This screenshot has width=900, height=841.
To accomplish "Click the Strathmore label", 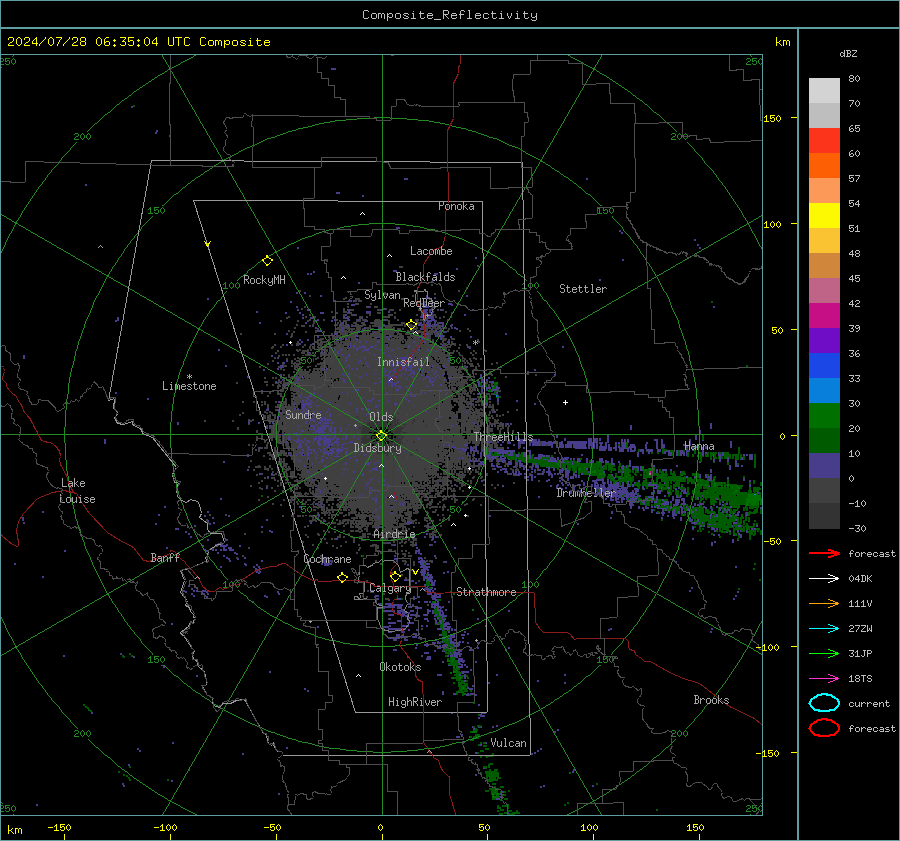I will [486, 592].
